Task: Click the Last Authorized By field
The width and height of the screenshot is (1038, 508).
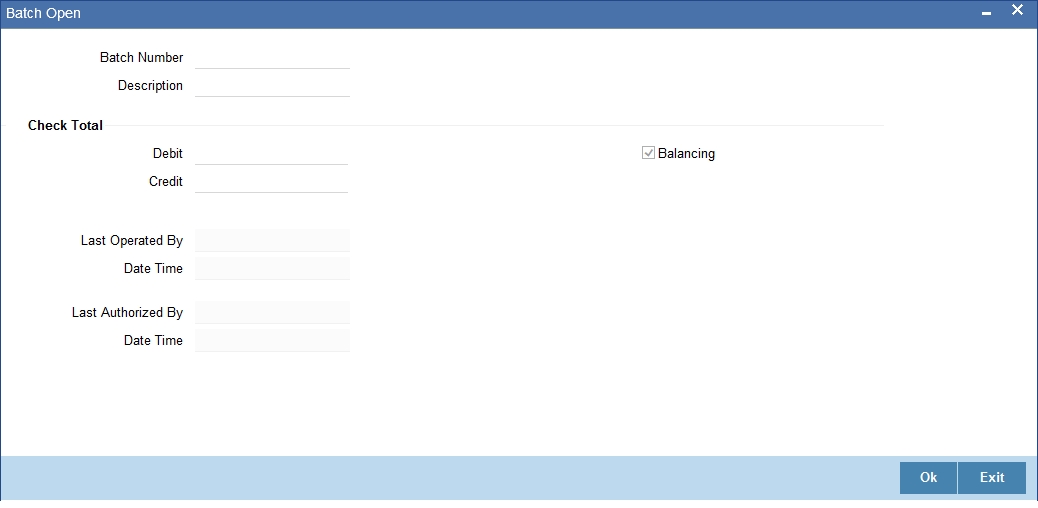Action: pyautogui.click(x=272, y=313)
